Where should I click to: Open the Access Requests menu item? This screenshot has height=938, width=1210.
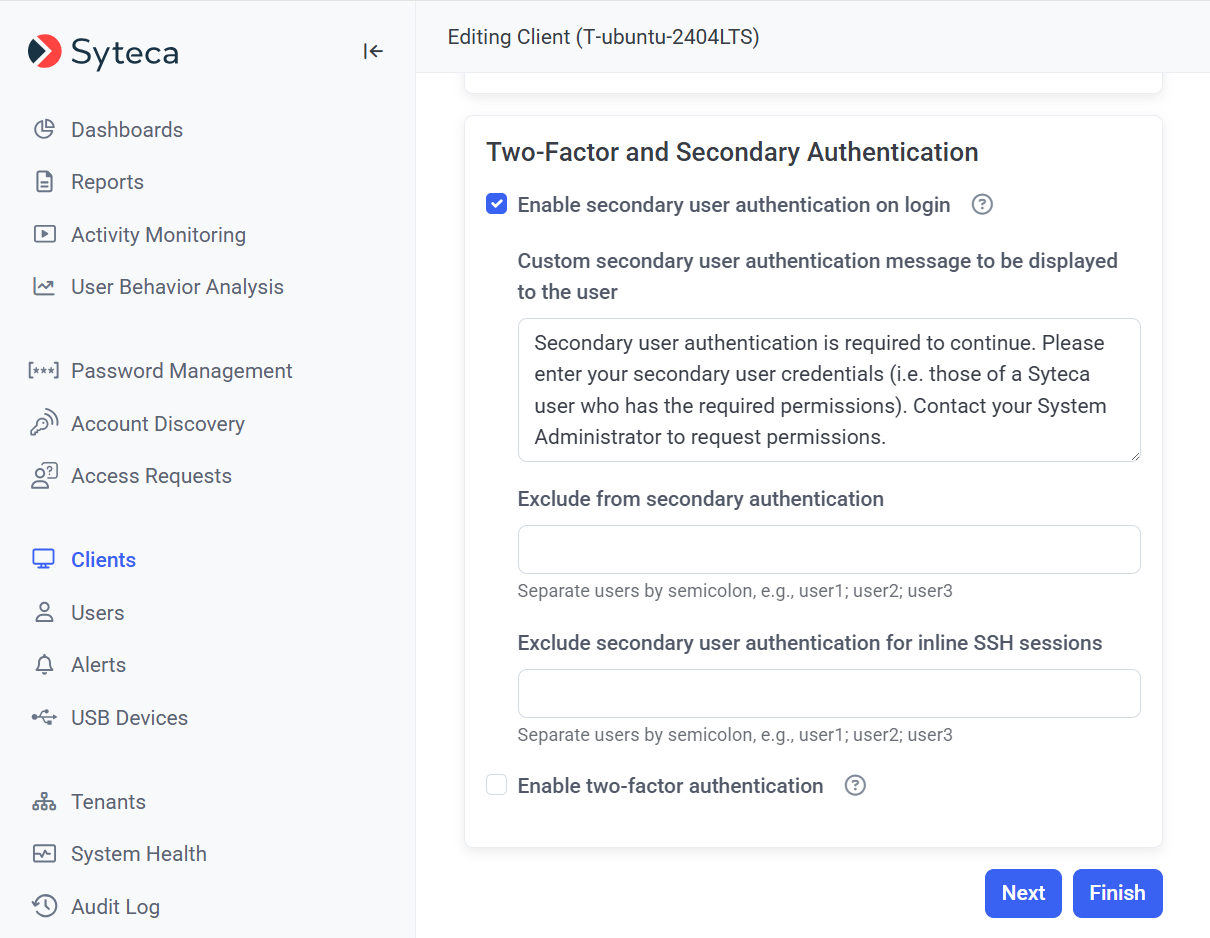point(151,476)
